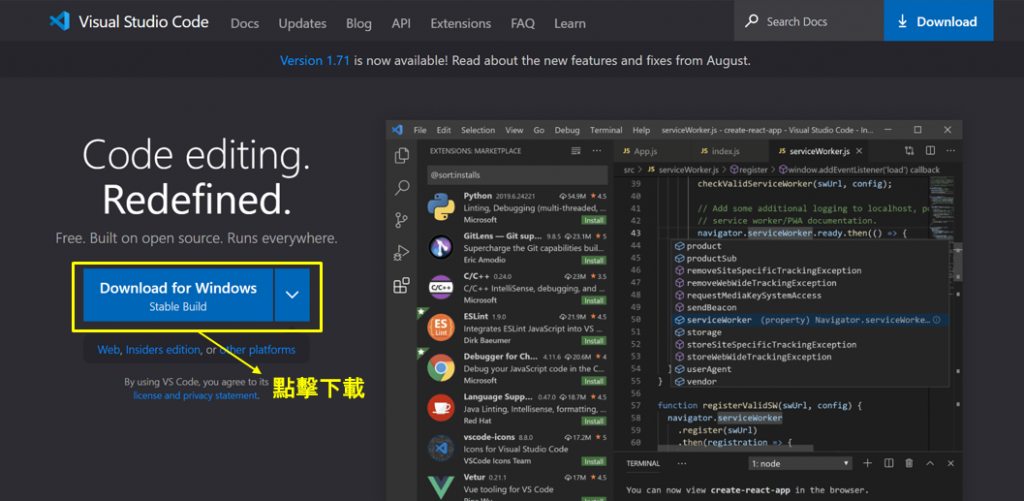Open the Run and Debug icon

pyautogui.click(x=402, y=253)
